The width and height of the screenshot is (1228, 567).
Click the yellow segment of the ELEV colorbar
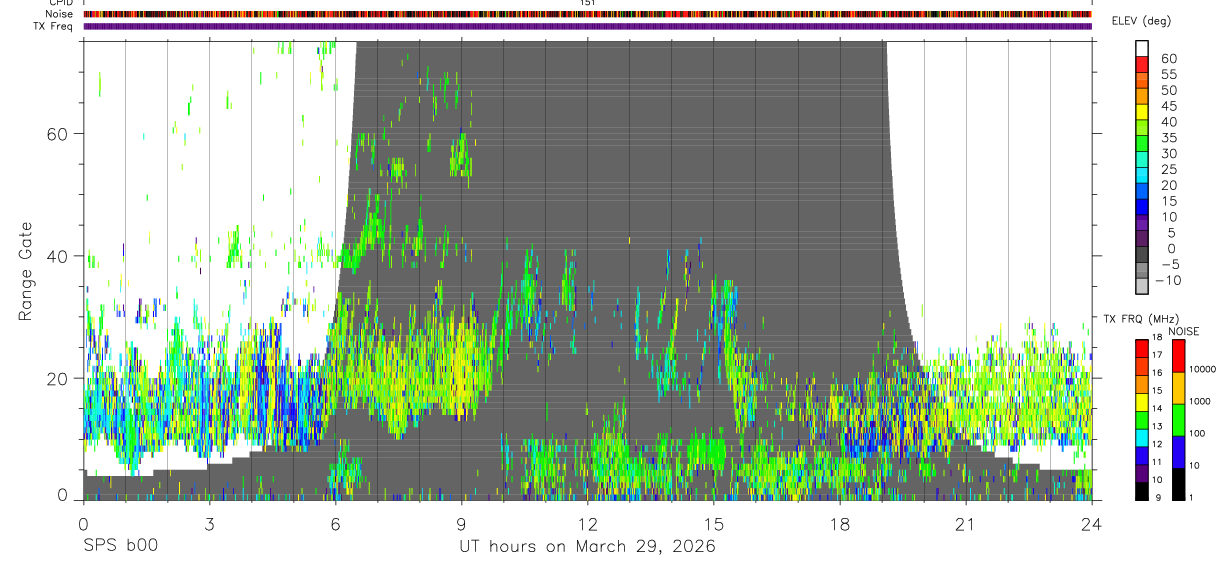1142,110
